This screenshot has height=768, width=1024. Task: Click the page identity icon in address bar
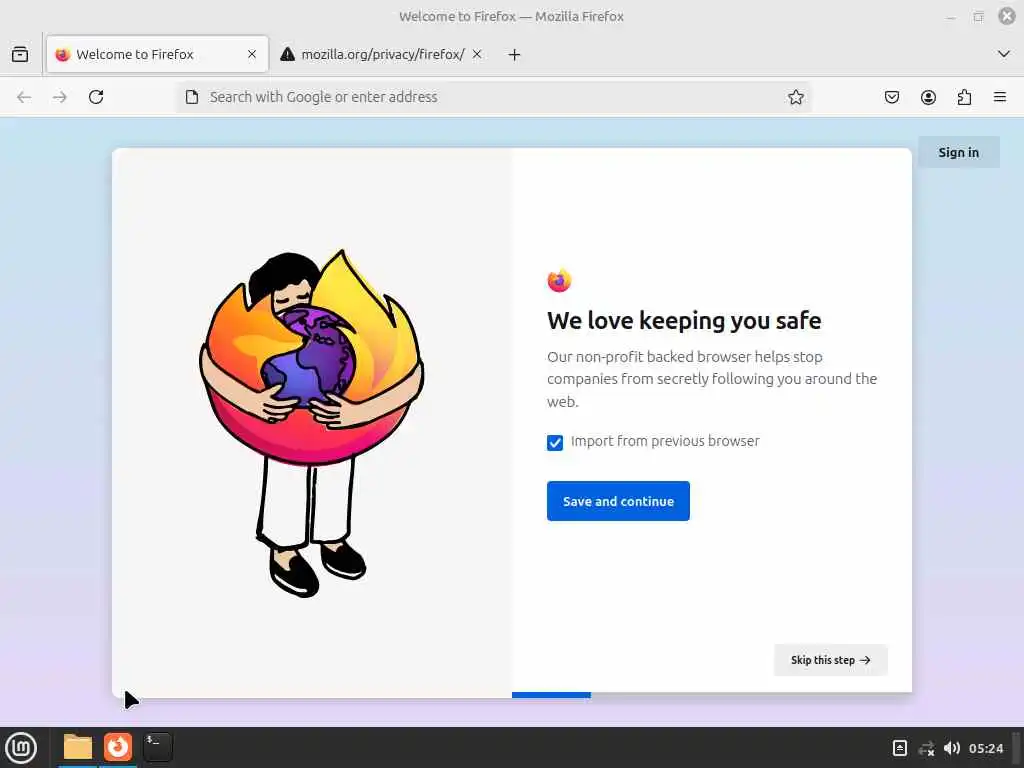point(192,97)
